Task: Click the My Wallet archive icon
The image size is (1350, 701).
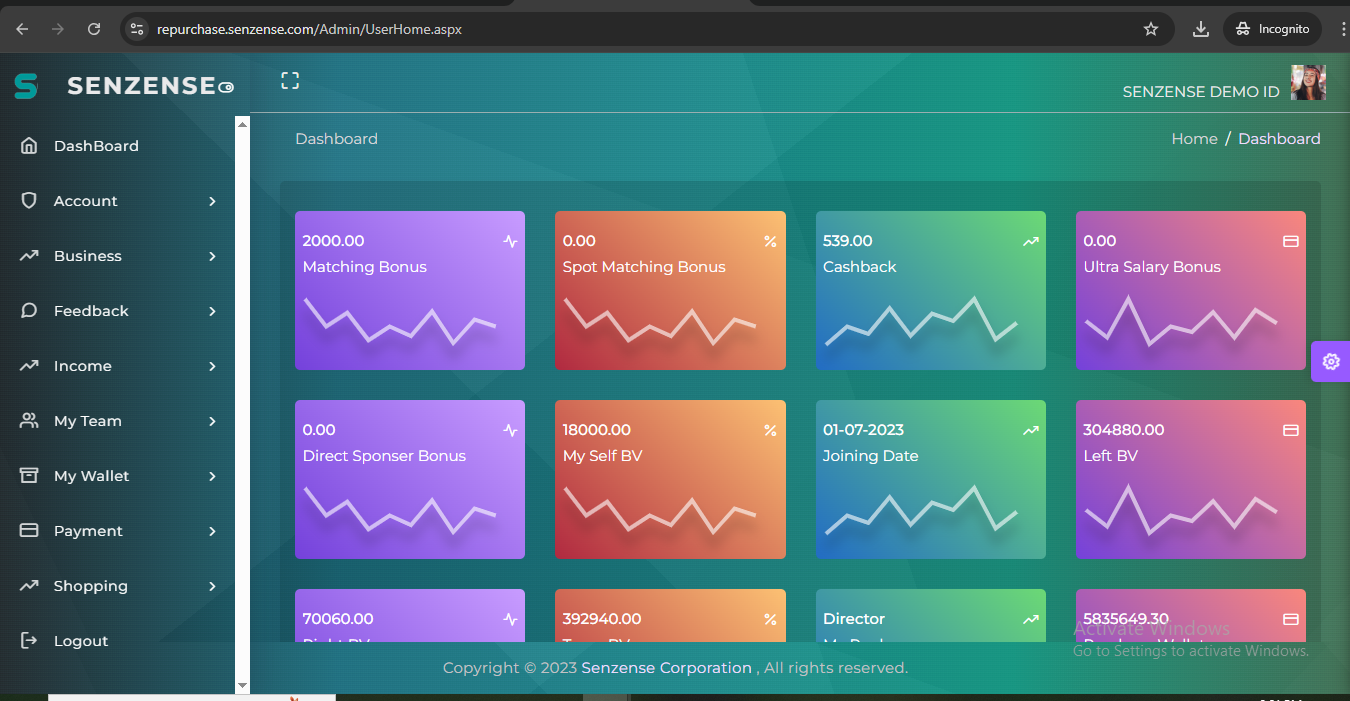Action: (29, 476)
